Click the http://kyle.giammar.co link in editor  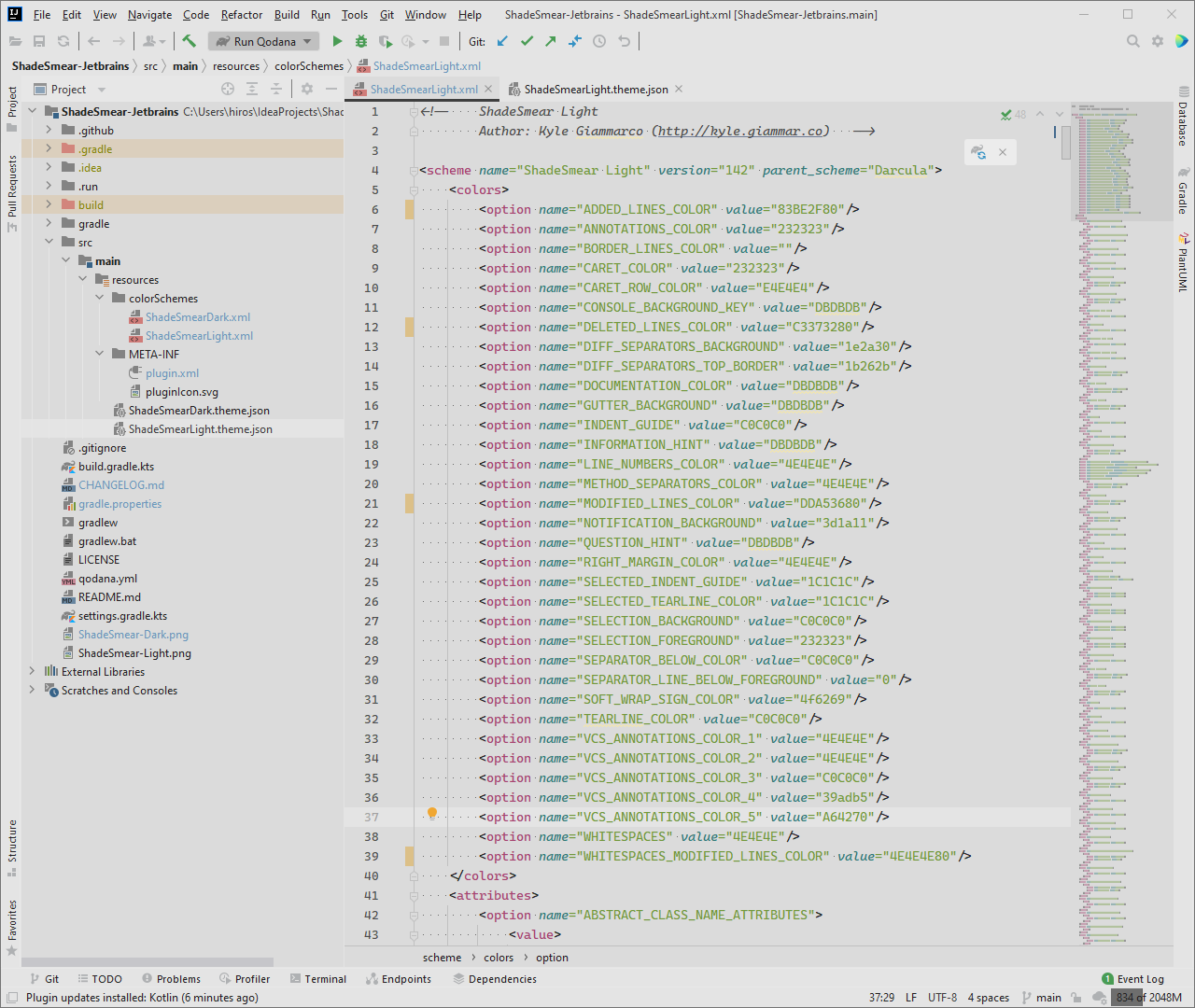point(740,131)
